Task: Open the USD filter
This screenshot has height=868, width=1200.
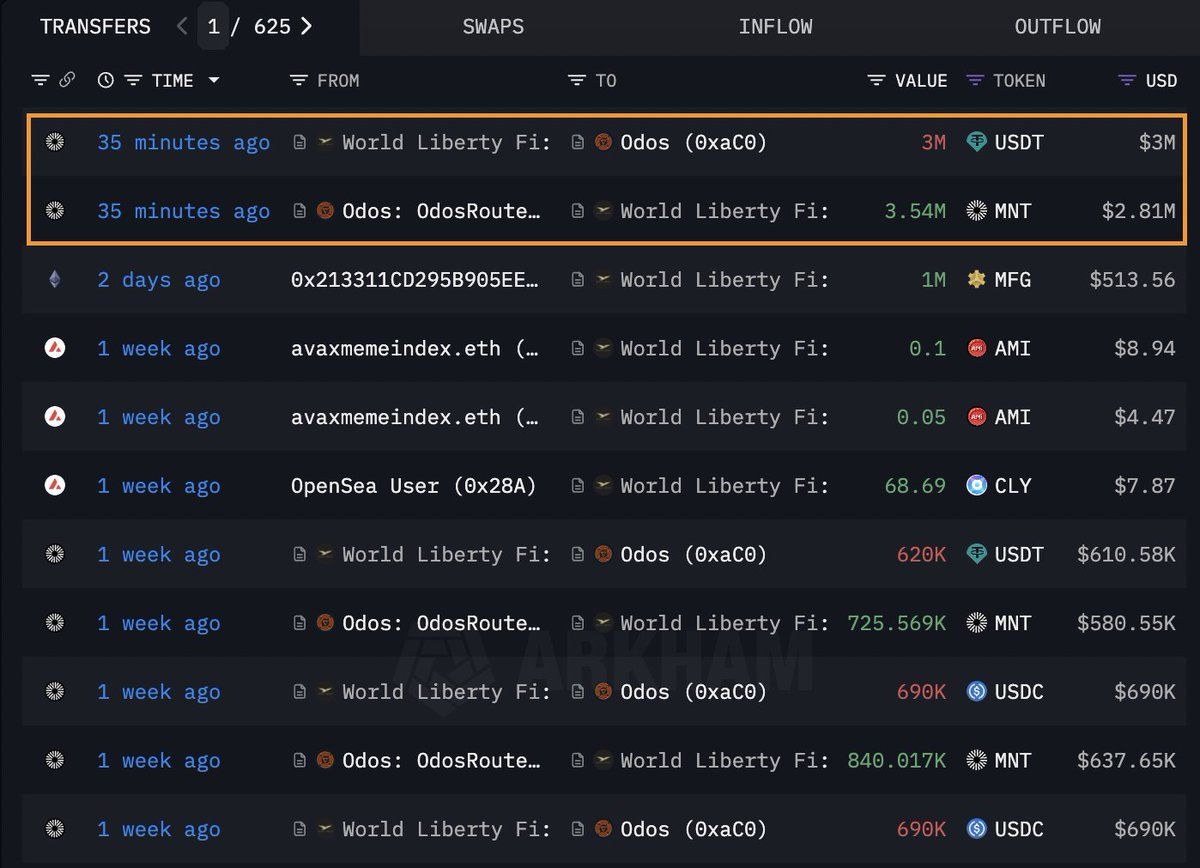Action: [x=1127, y=80]
